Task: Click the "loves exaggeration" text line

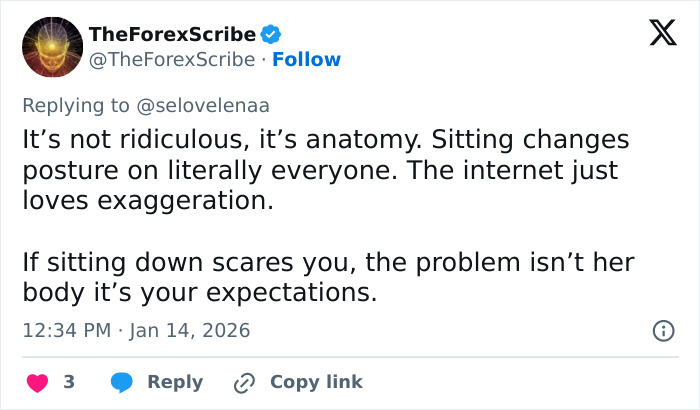Action: tap(146, 201)
